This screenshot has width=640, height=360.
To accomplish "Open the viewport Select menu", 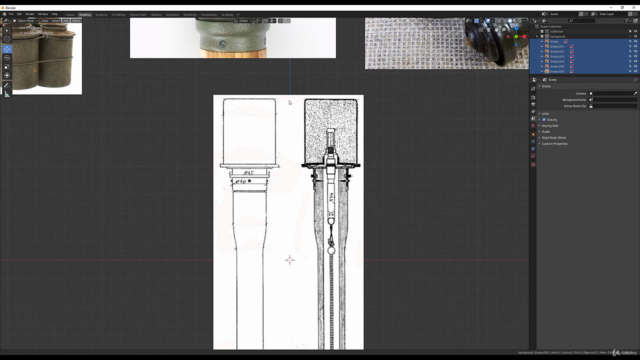I will point(56,20).
